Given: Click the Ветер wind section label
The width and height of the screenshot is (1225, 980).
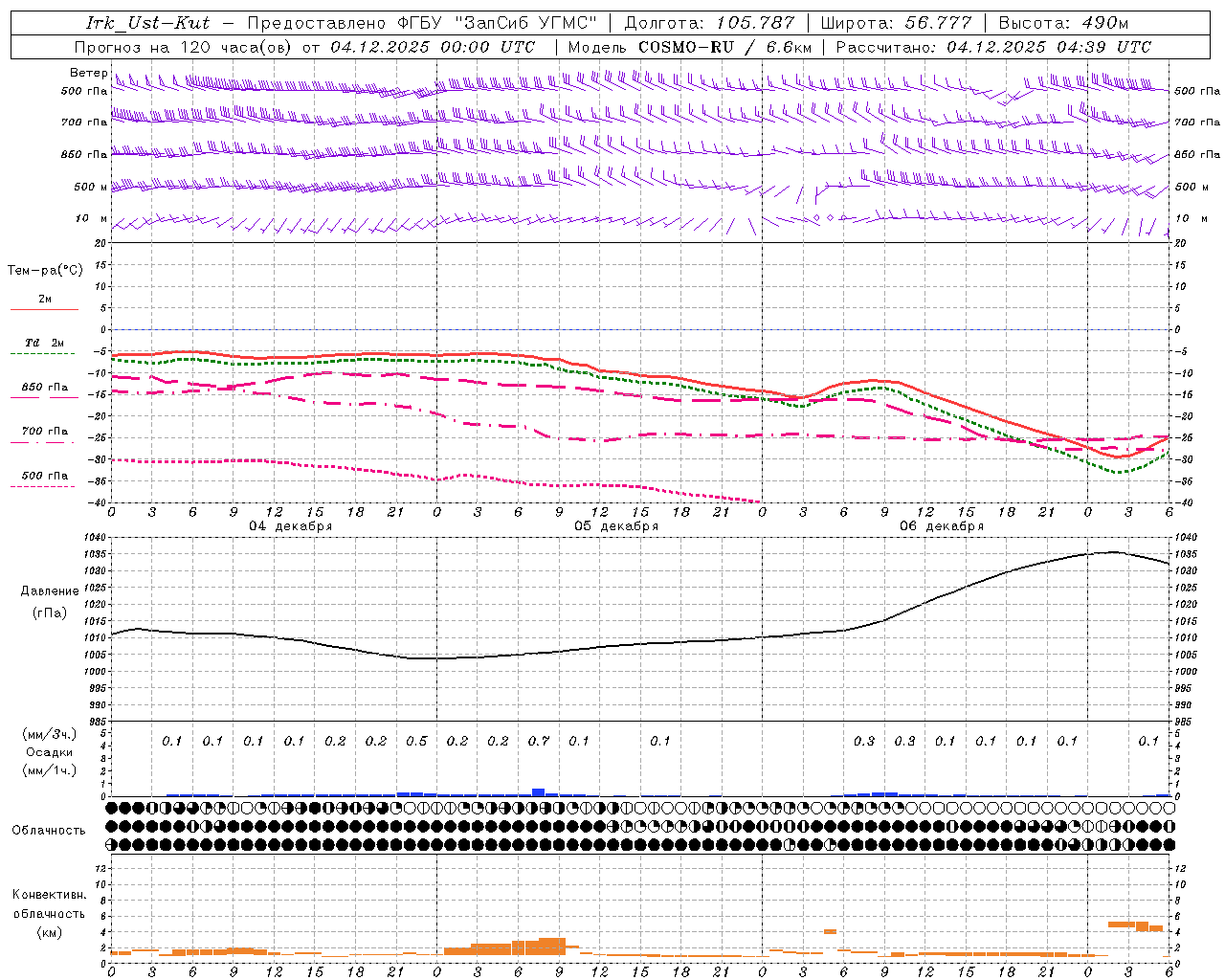Looking at the screenshot, I should click(88, 73).
